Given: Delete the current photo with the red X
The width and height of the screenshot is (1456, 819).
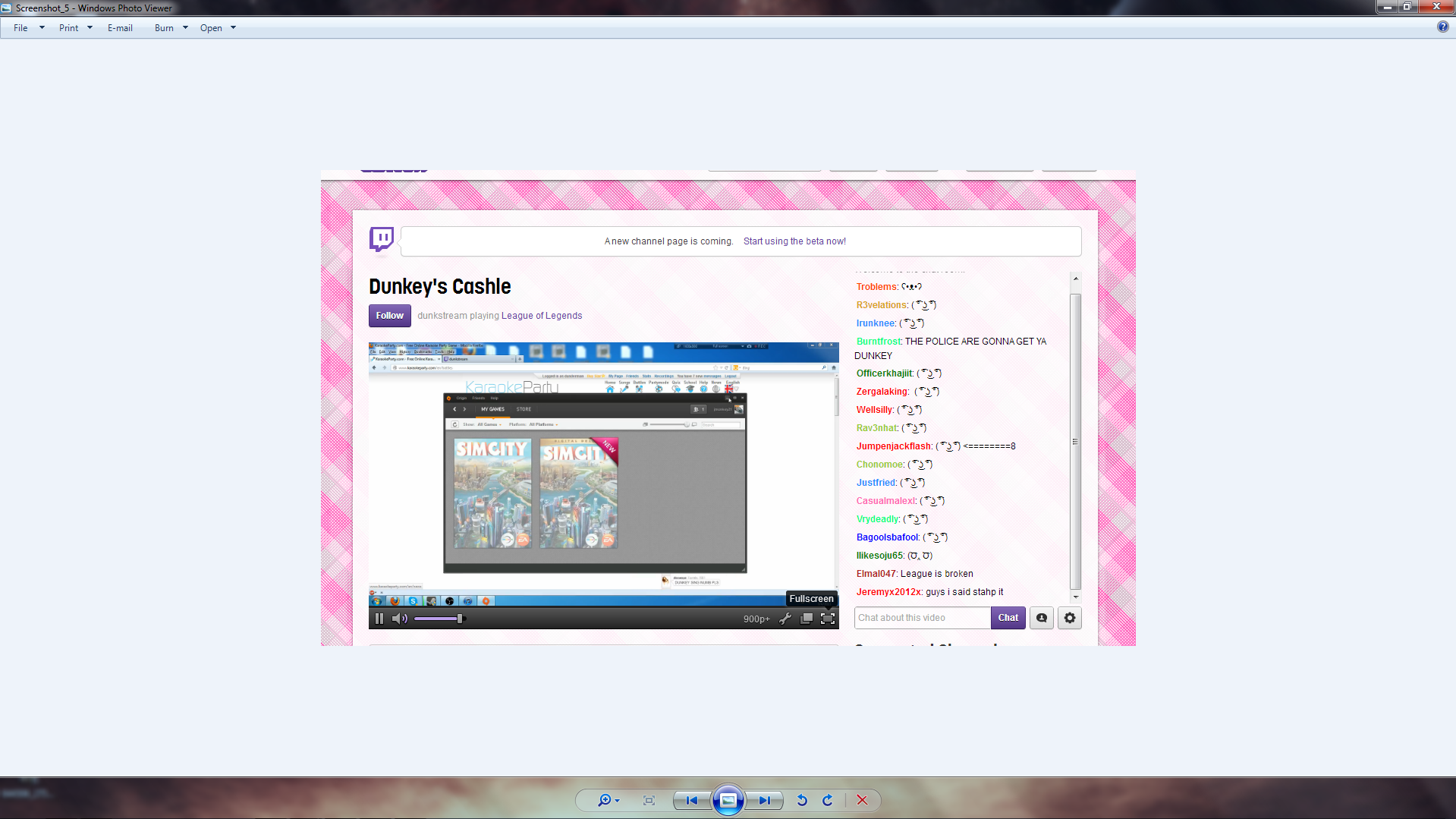Looking at the screenshot, I should point(862,800).
